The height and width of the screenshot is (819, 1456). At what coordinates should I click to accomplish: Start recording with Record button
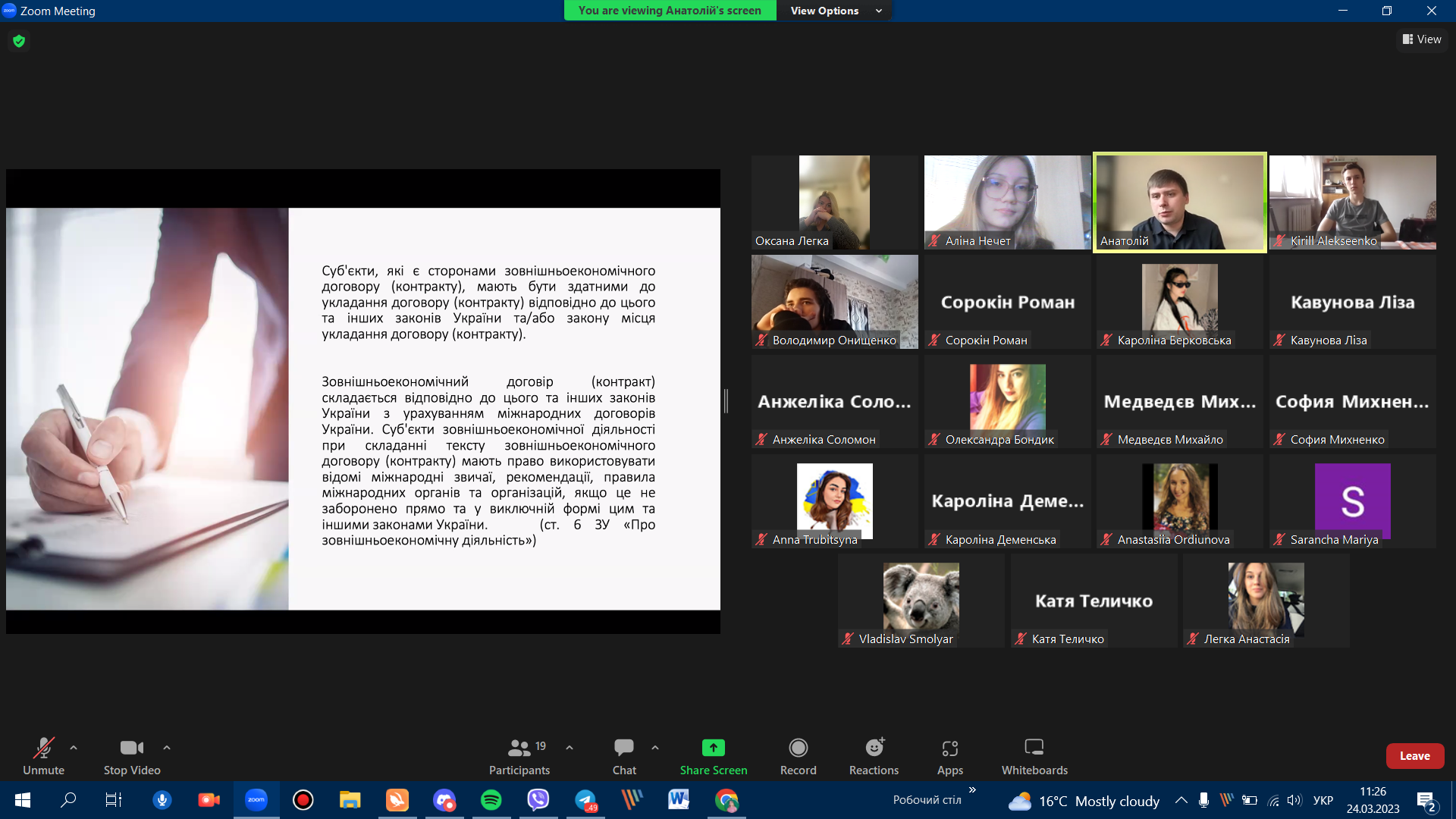[x=799, y=756]
